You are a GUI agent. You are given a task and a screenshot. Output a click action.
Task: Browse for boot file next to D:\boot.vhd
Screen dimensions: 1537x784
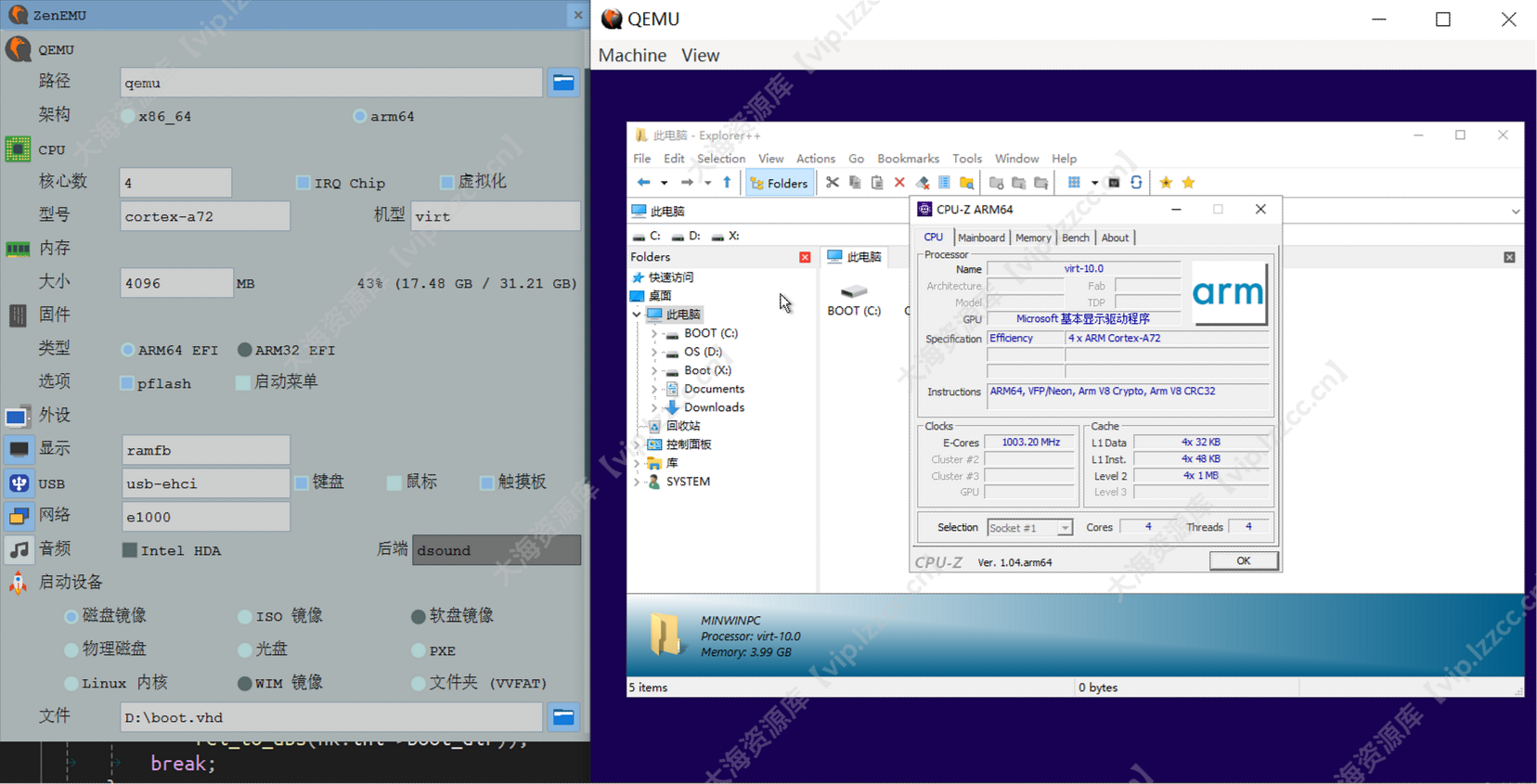tap(563, 717)
